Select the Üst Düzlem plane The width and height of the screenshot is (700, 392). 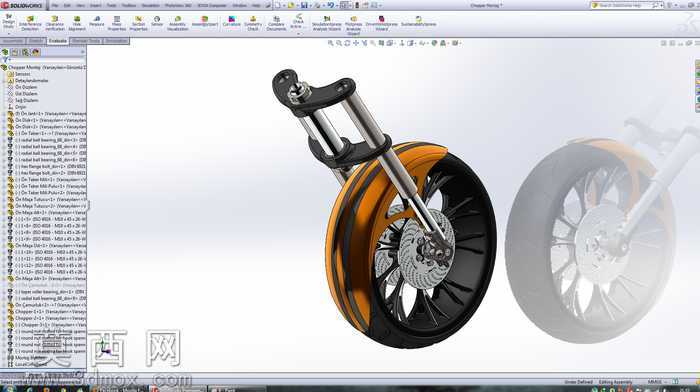[x=26, y=94]
